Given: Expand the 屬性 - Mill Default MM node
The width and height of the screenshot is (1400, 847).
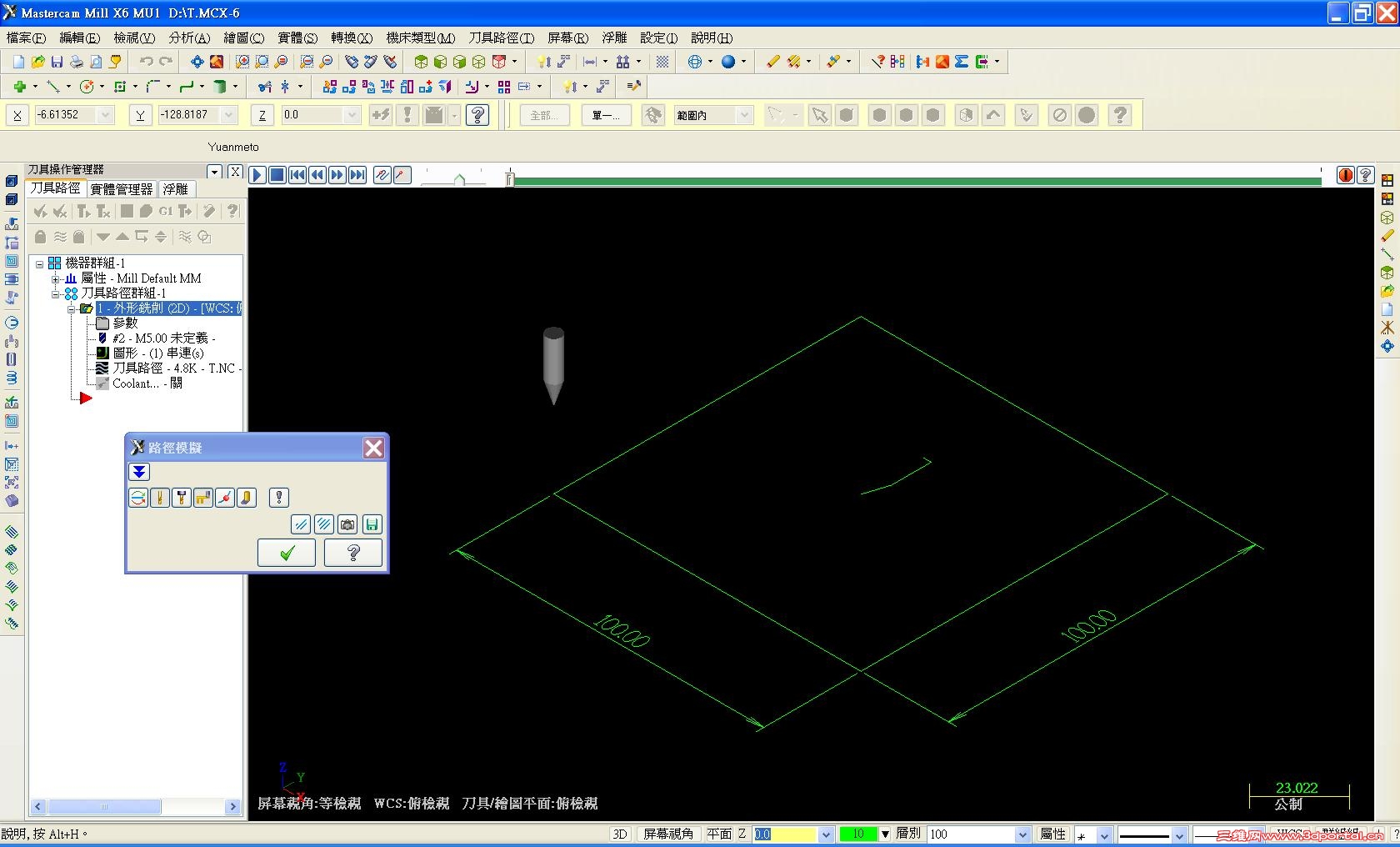Looking at the screenshot, I should coord(55,278).
